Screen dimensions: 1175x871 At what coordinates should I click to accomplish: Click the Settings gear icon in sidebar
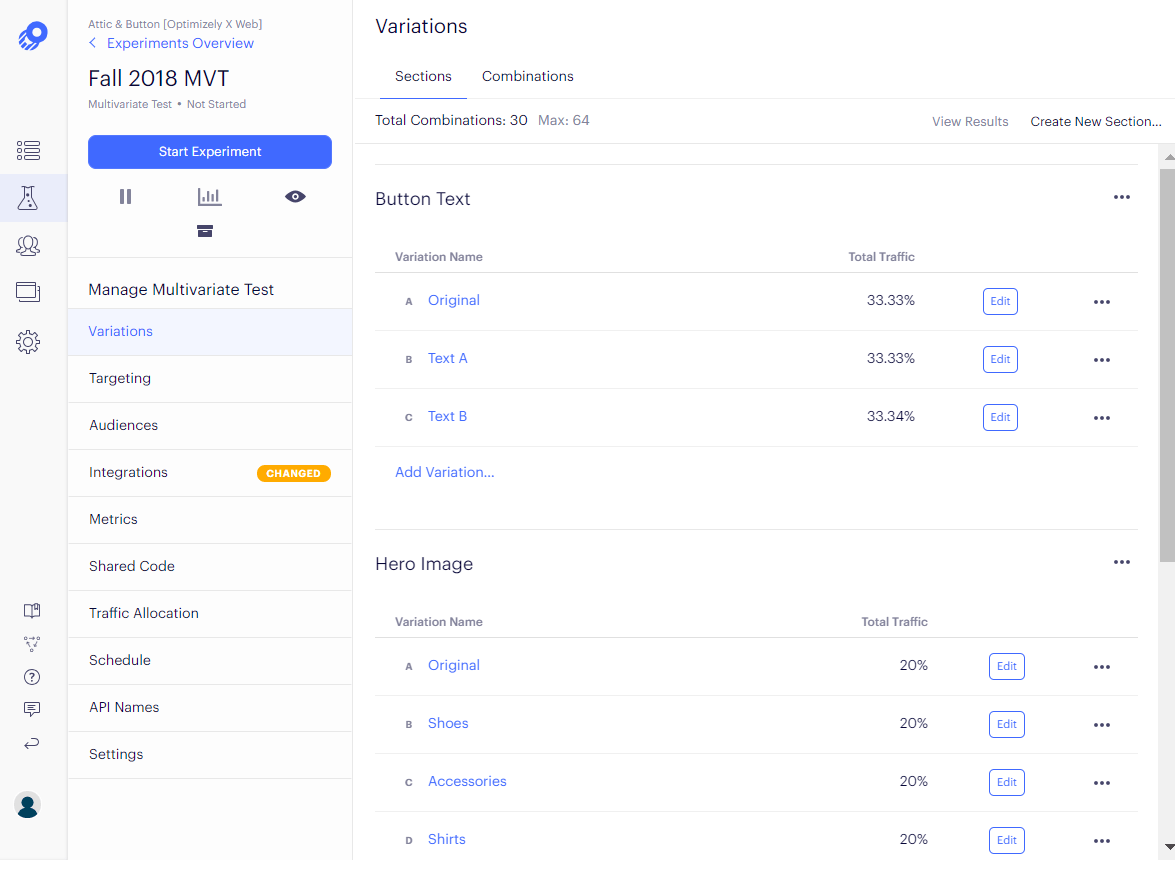pyautogui.click(x=28, y=342)
